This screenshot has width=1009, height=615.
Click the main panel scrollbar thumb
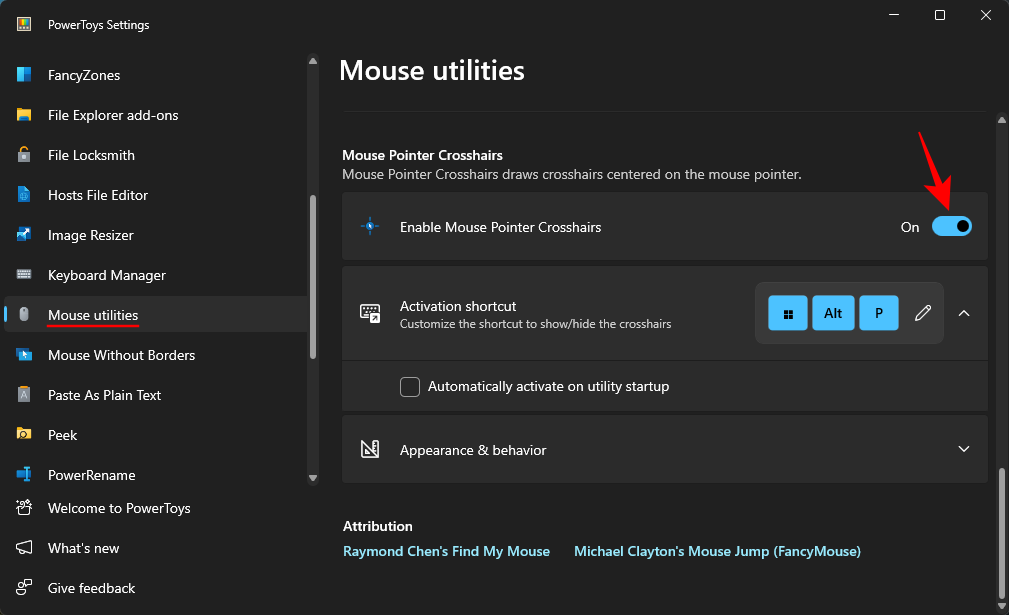tap(1001, 533)
